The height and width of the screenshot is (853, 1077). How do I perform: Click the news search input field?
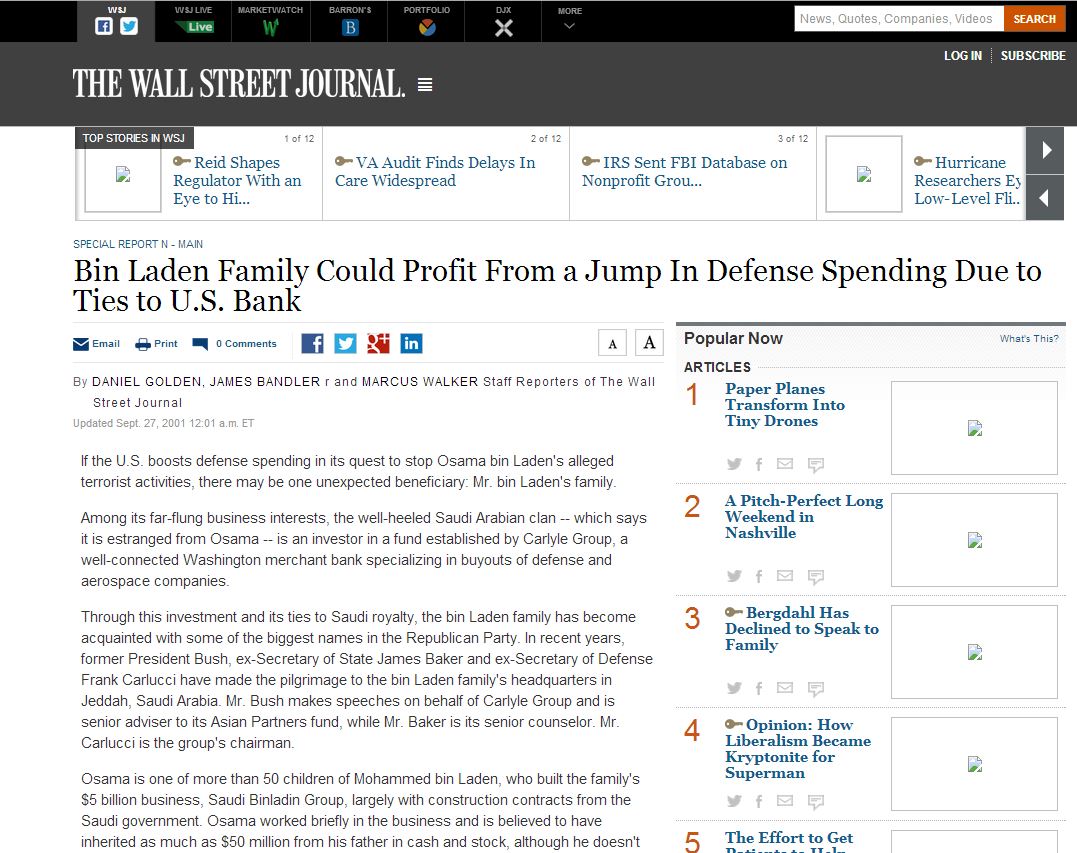899,19
